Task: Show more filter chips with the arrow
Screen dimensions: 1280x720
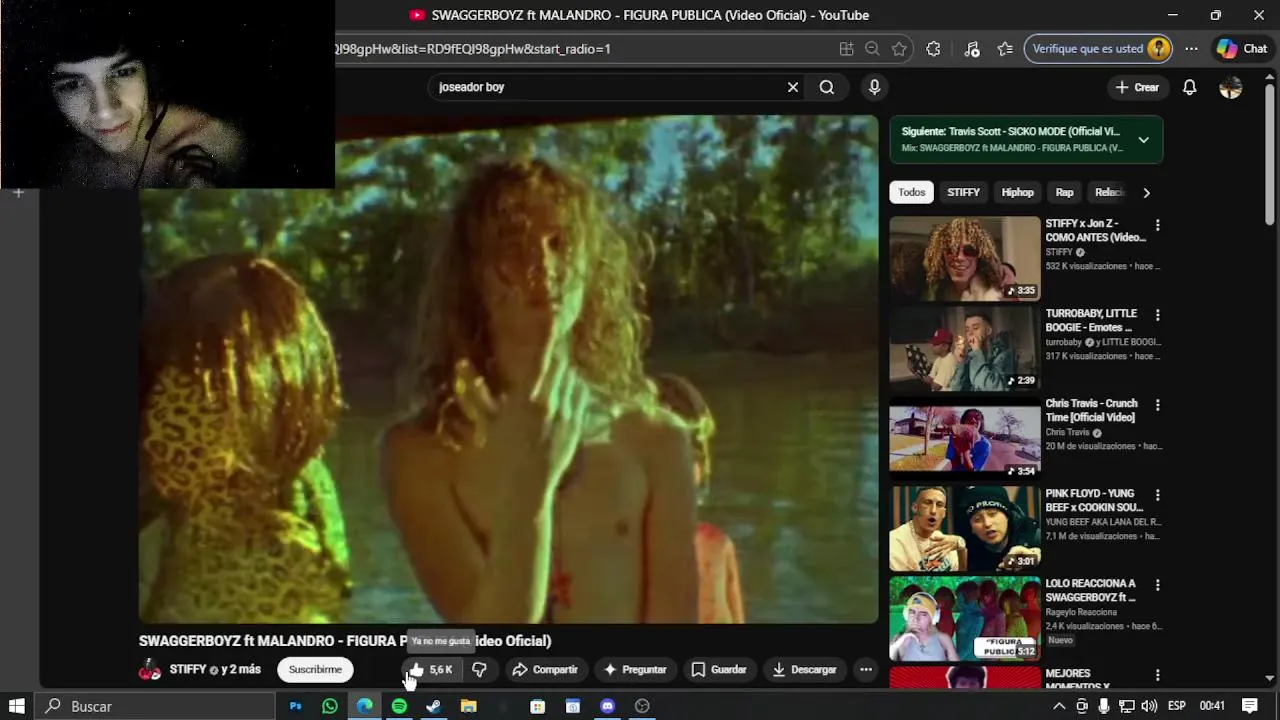Action: click(1146, 192)
